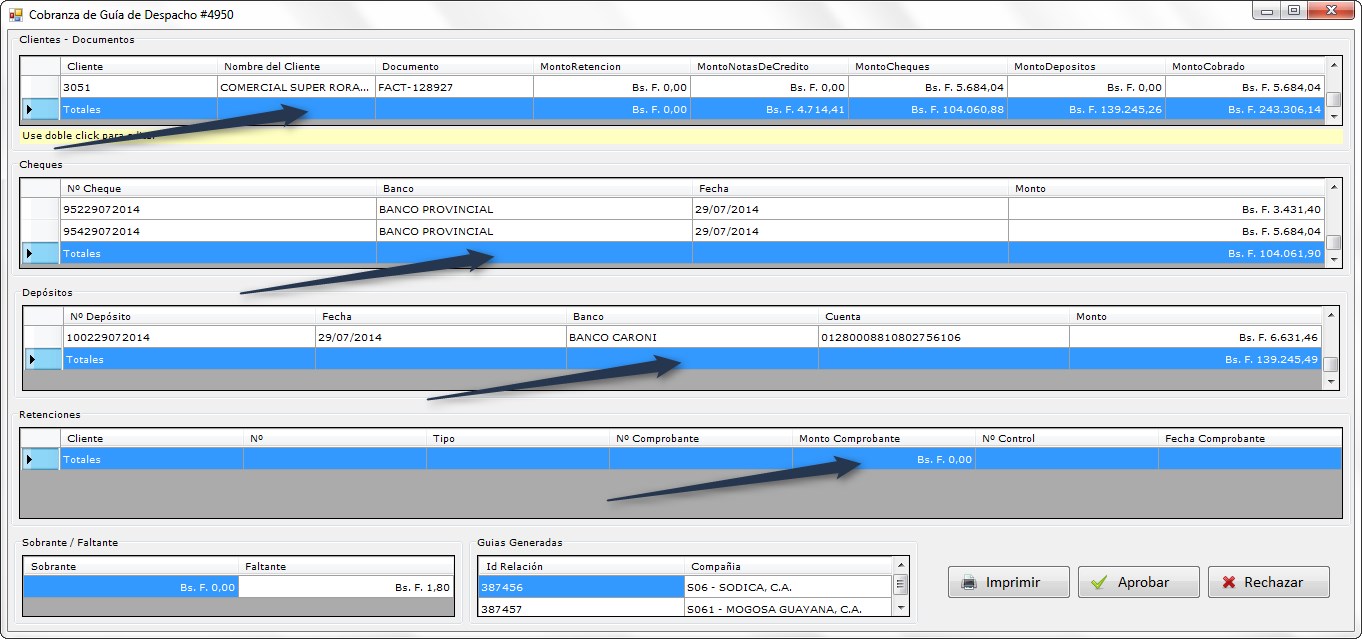Viewport: 1362px width, 639px height.
Task: Click the red X icon on Rechazar
Action: tap(1227, 582)
